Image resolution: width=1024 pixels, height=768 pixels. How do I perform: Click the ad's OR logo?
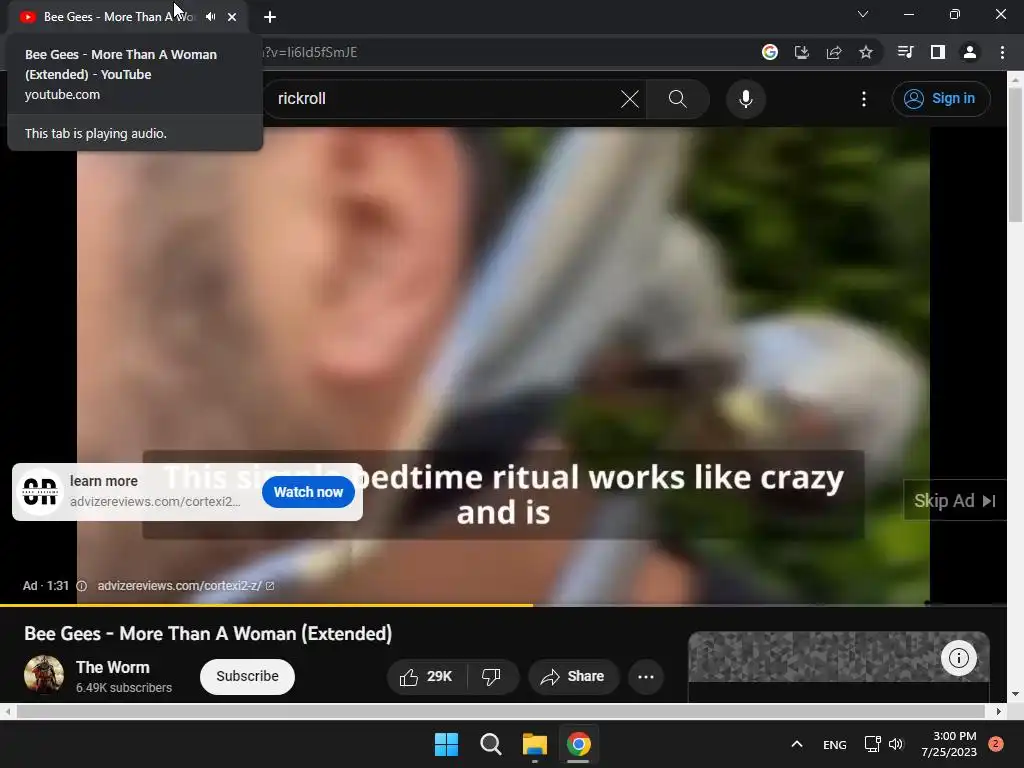point(40,492)
